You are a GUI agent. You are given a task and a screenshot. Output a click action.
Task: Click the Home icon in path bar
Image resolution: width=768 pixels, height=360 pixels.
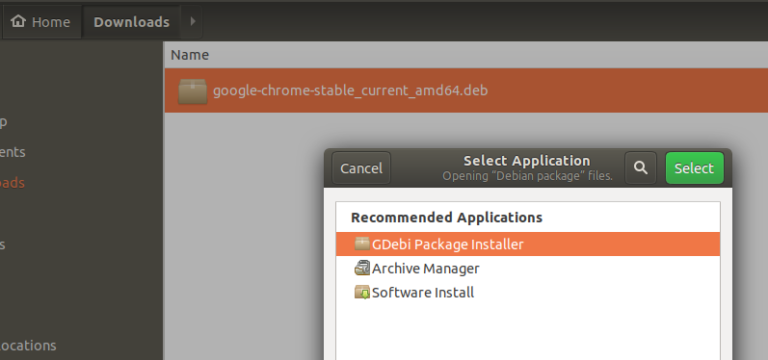(x=19, y=21)
